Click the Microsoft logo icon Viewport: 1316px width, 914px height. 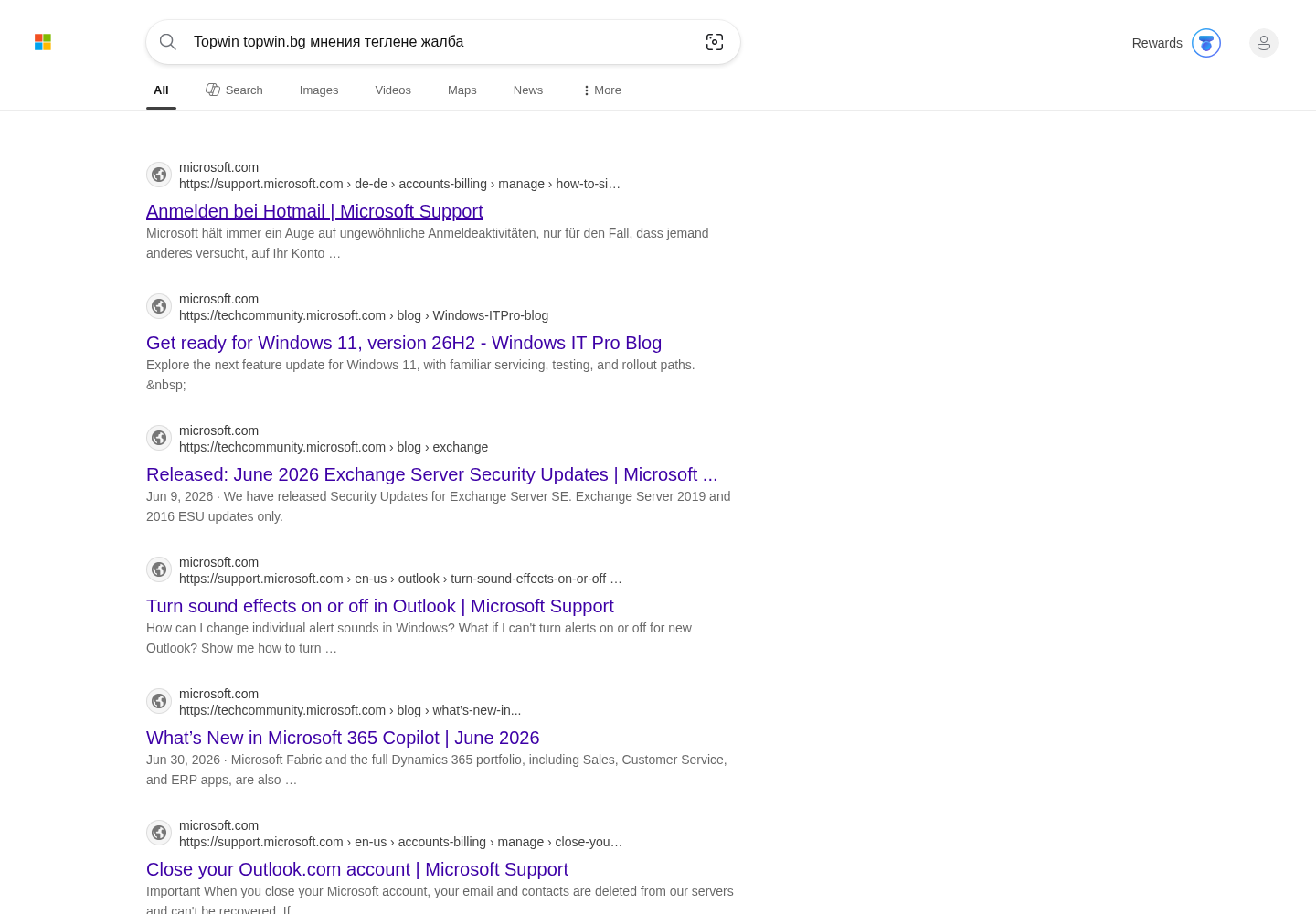[43, 42]
